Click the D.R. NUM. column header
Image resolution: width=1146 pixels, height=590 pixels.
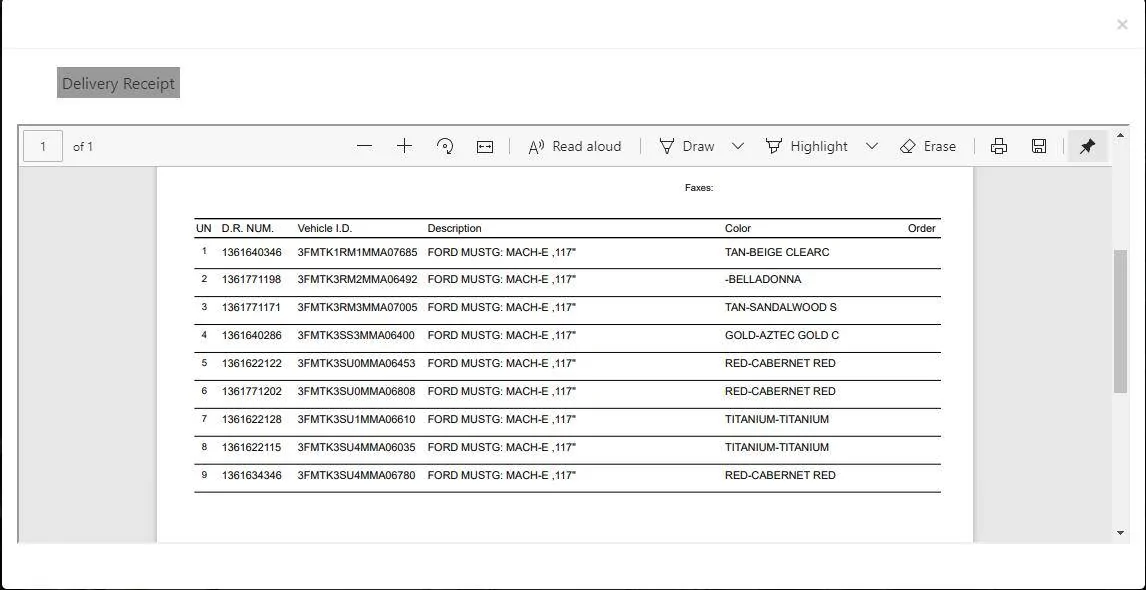click(x=248, y=228)
